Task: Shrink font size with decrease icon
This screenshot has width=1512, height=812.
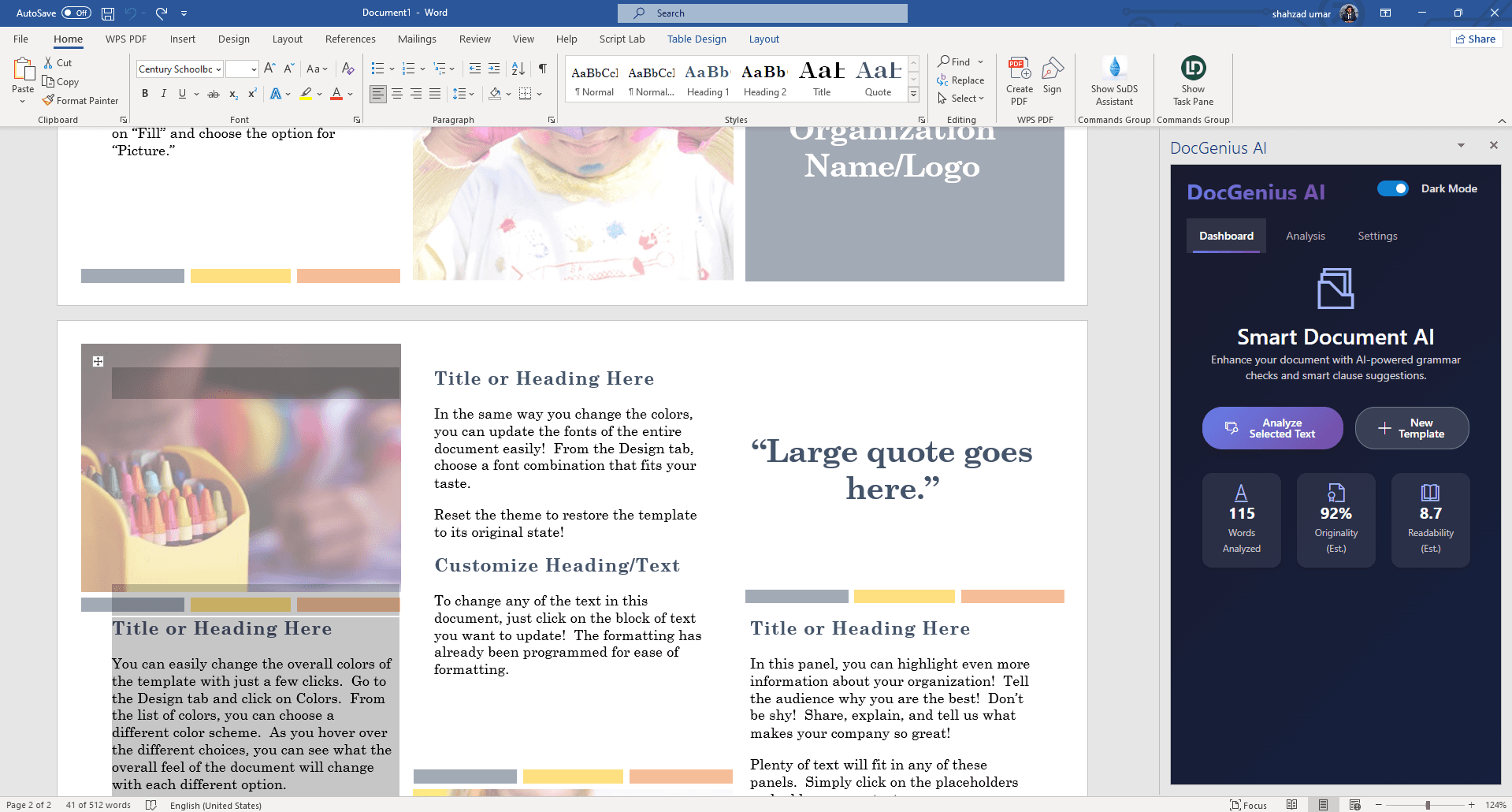Action: point(289,69)
